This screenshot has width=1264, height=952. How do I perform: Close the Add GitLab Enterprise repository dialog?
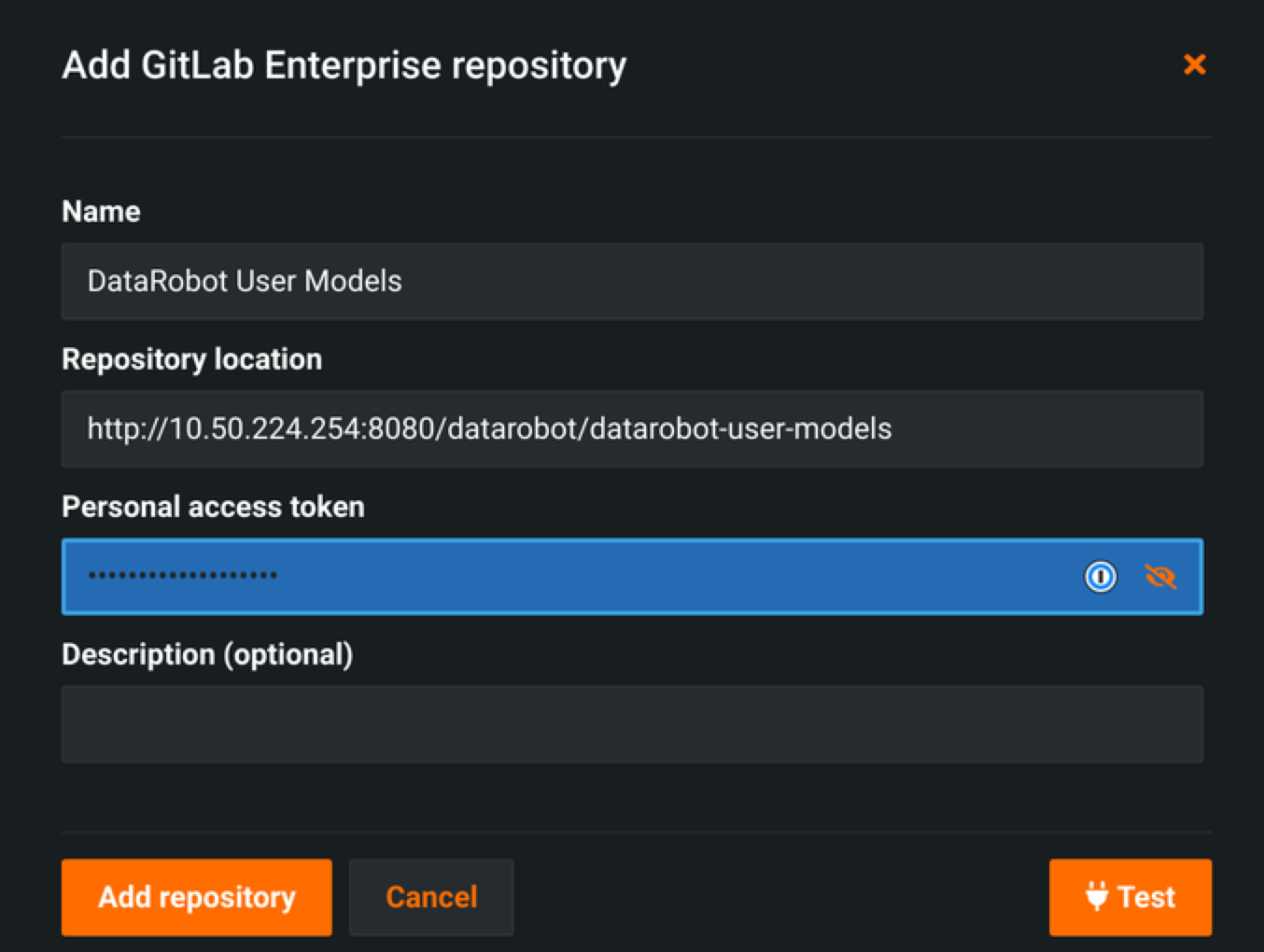(x=1194, y=64)
